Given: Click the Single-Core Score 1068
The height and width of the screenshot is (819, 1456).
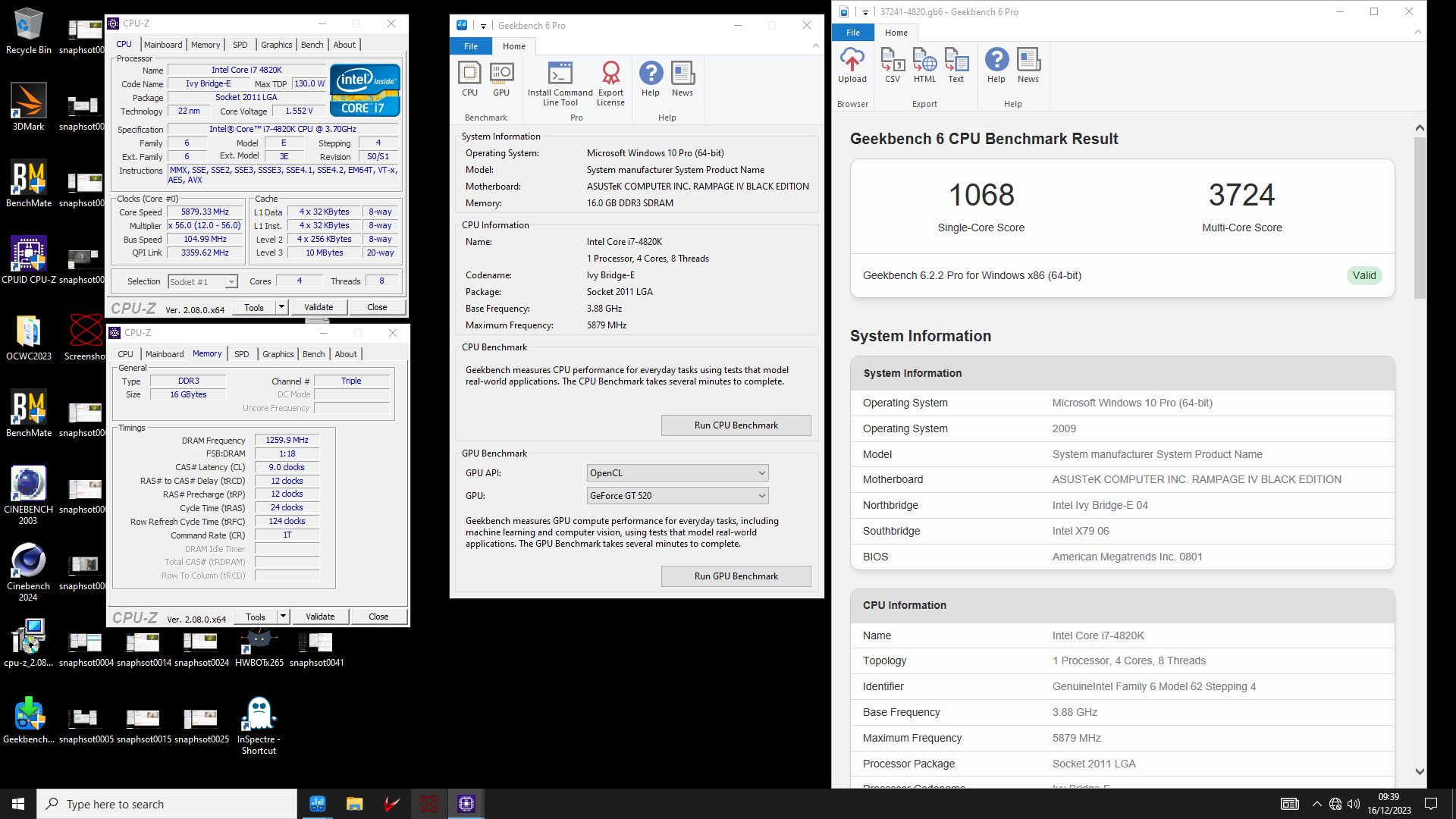Looking at the screenshot, I should pyautogui.click(x=981, y=195).
